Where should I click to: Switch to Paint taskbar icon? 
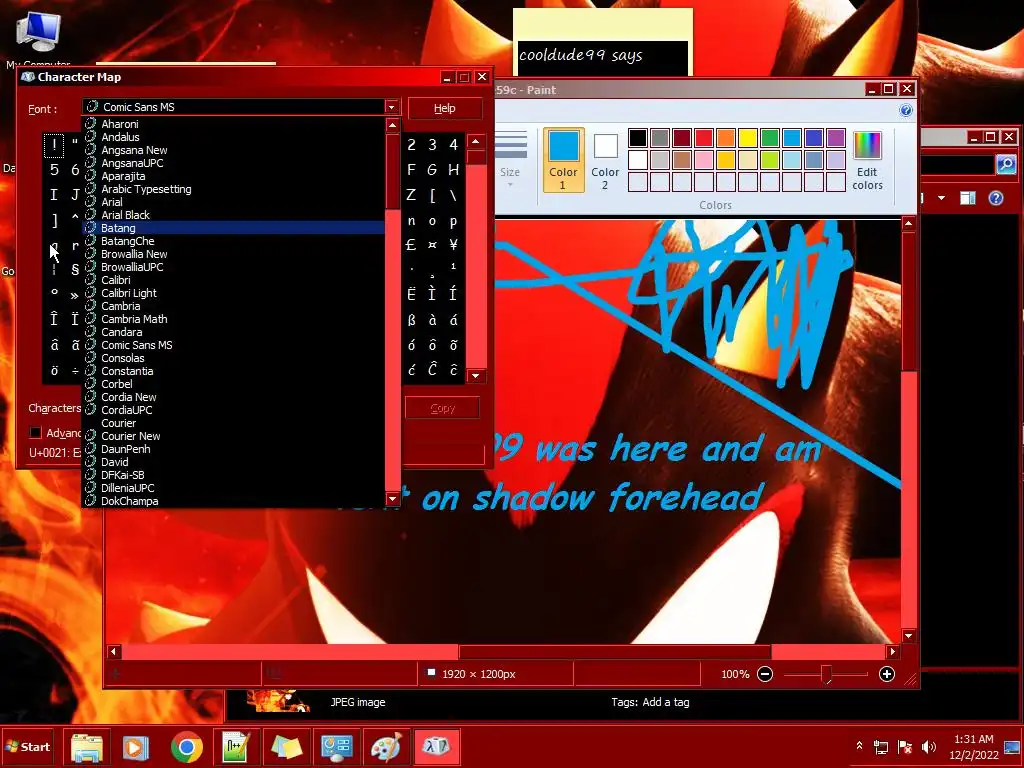[386, 747]
